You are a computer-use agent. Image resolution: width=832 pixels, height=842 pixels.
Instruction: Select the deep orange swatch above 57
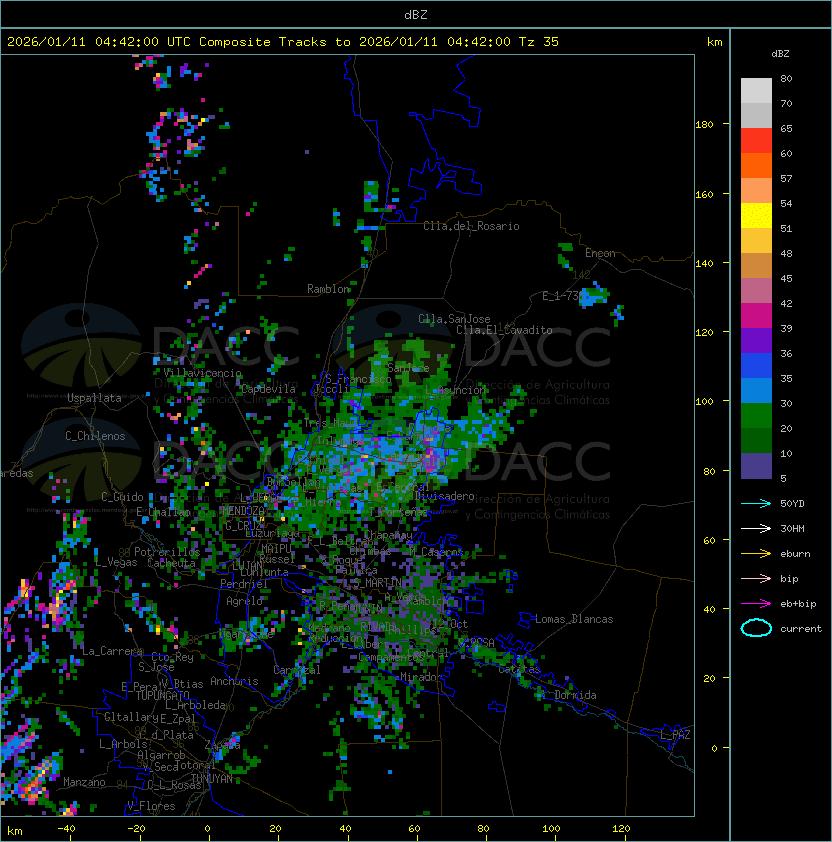pyautogui.click(x=756, y=165)
